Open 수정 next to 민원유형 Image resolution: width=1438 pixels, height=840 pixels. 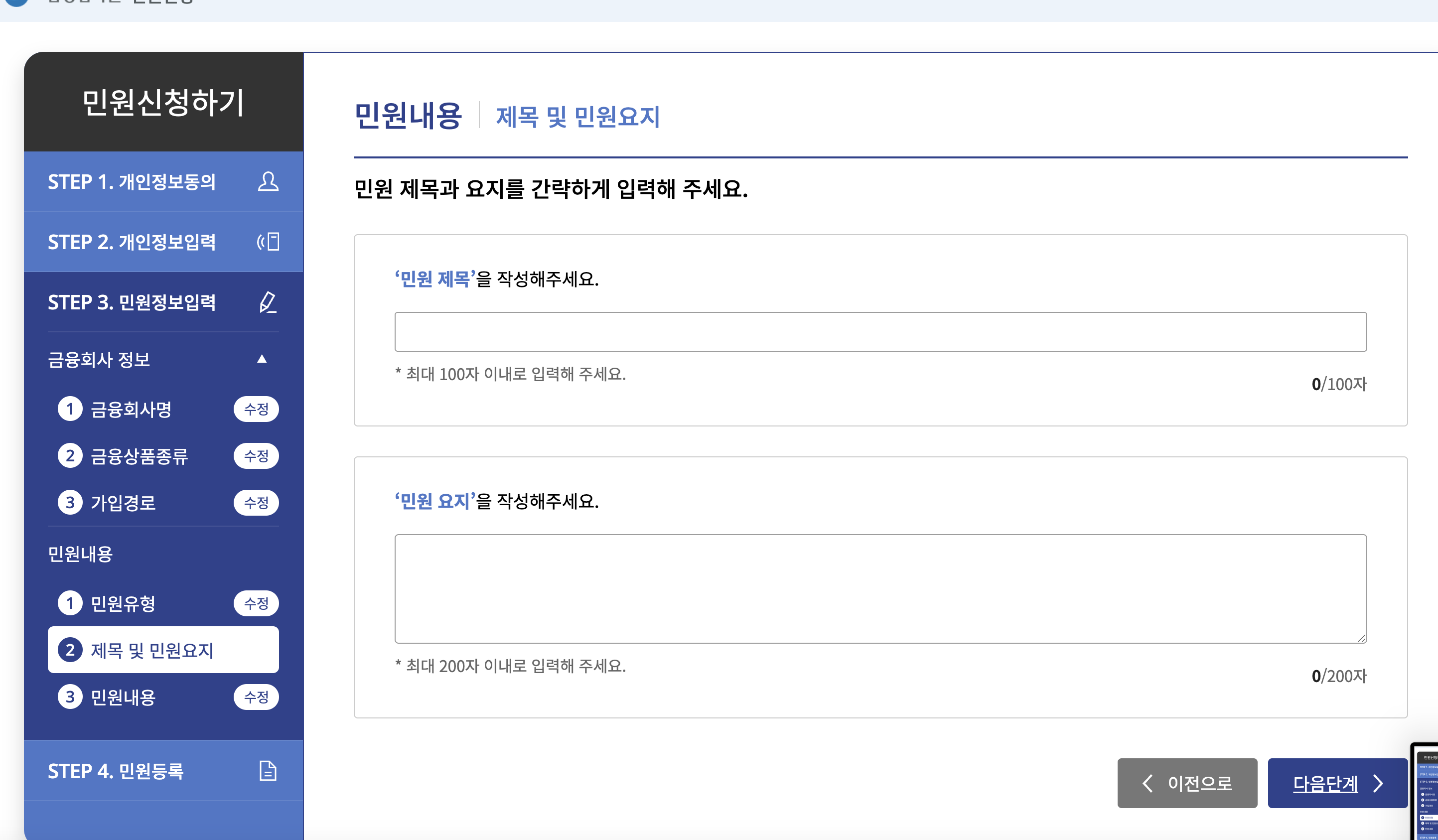pyautogui.click(x=256, y=603)
